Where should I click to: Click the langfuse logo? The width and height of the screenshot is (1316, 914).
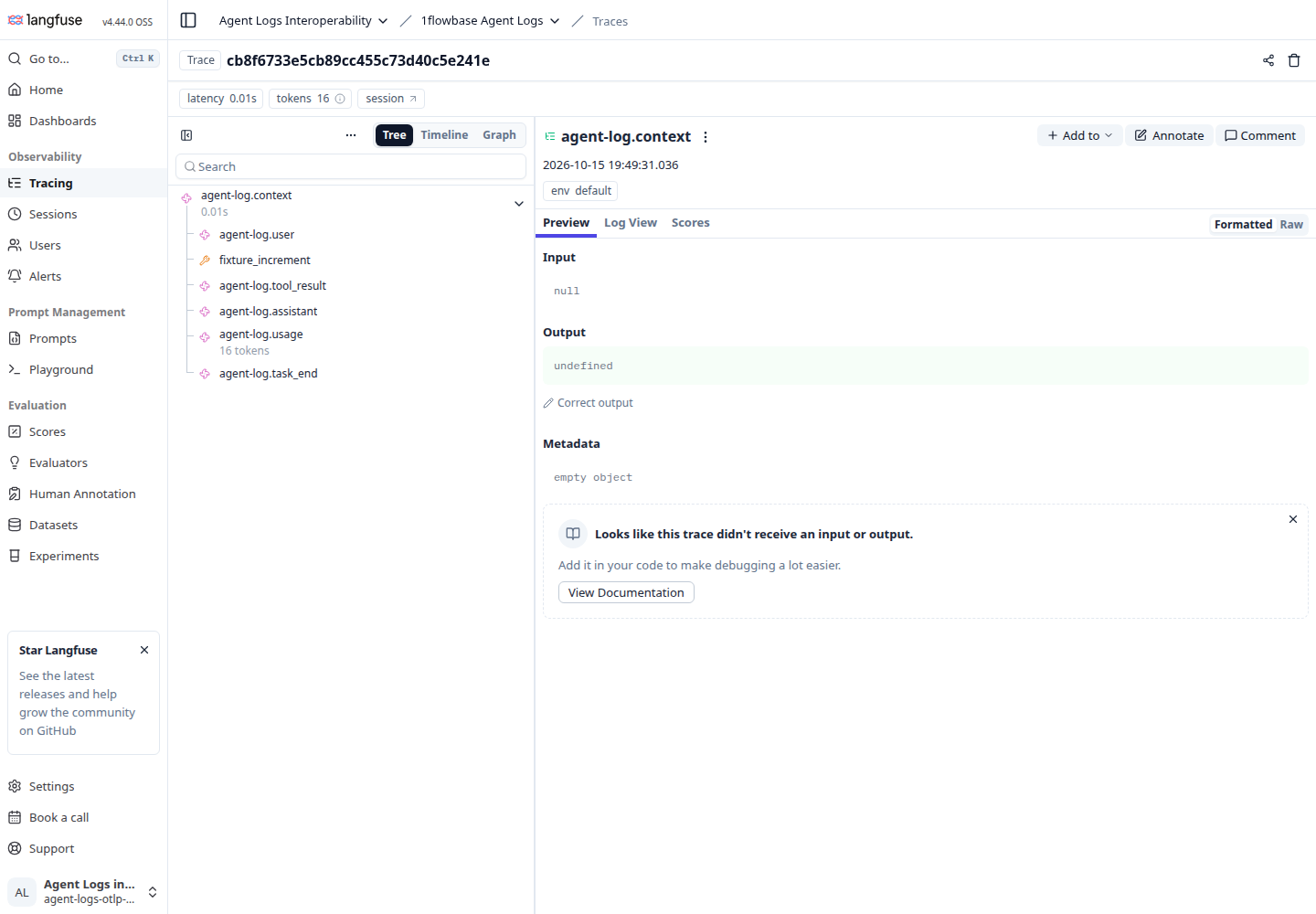45,20
